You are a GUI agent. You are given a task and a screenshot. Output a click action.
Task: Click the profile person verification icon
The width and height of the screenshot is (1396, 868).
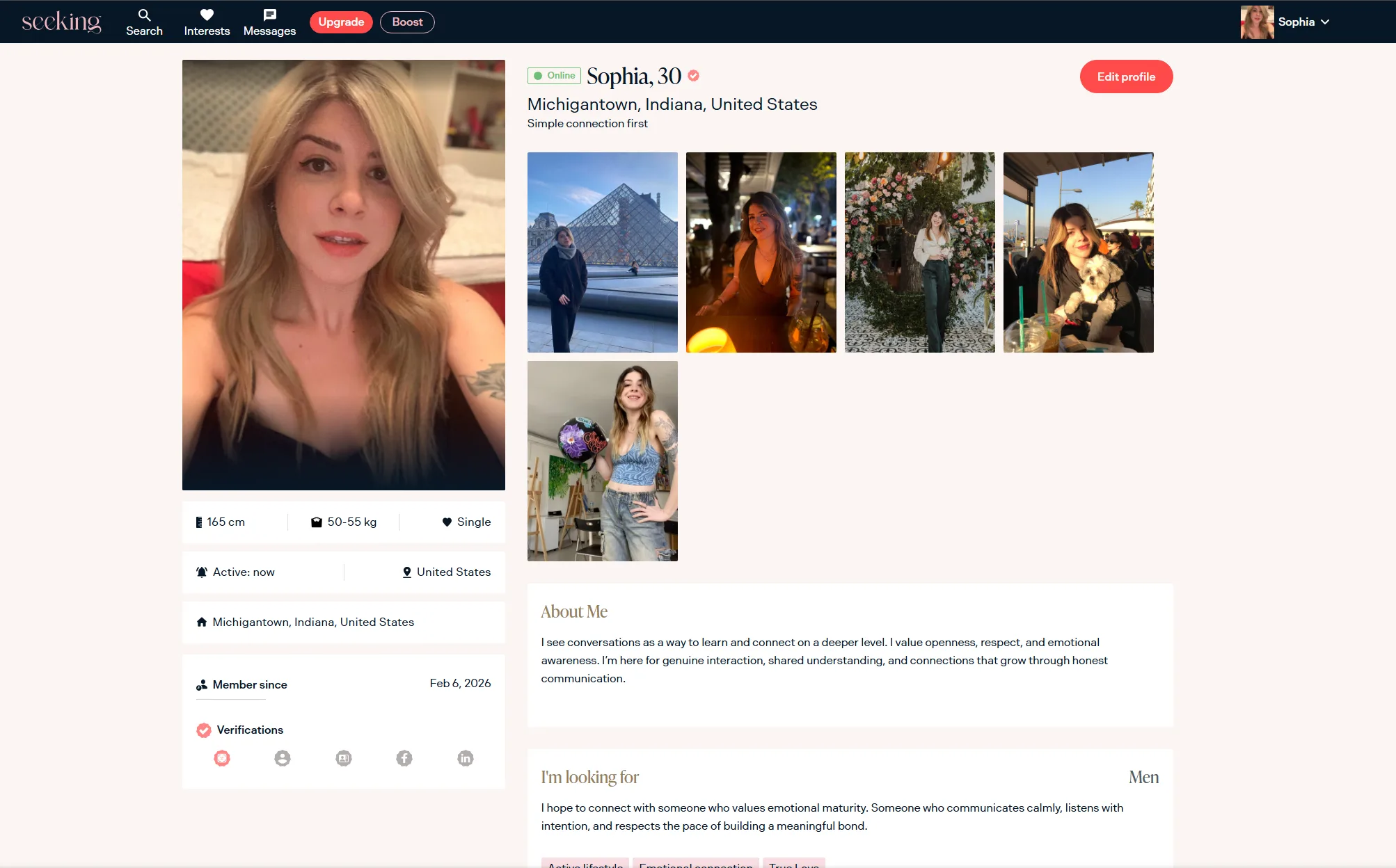tap(283, 758)
